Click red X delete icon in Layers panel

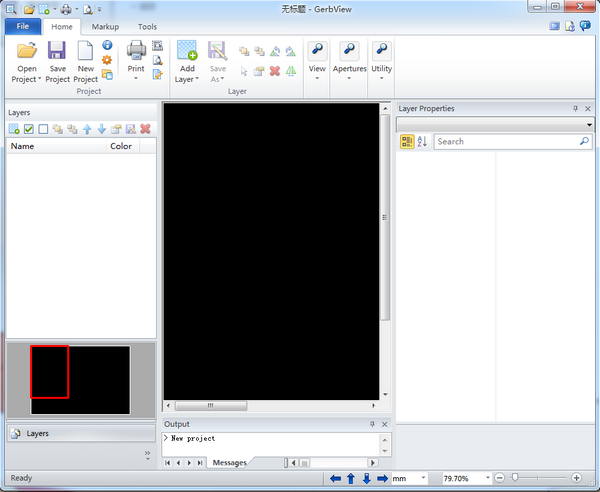(x=145, y=129)
